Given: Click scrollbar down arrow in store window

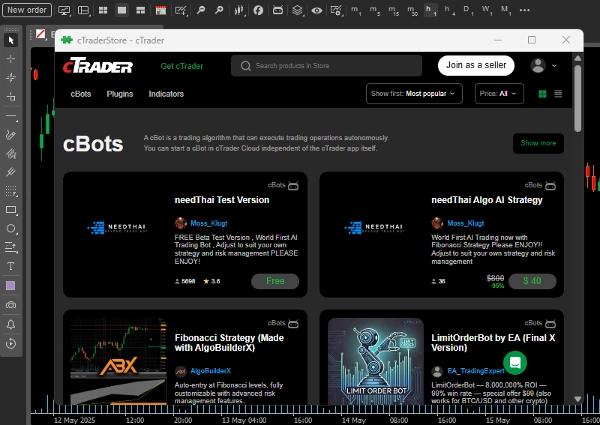Looking at the screenshot, I should point(577,399).
